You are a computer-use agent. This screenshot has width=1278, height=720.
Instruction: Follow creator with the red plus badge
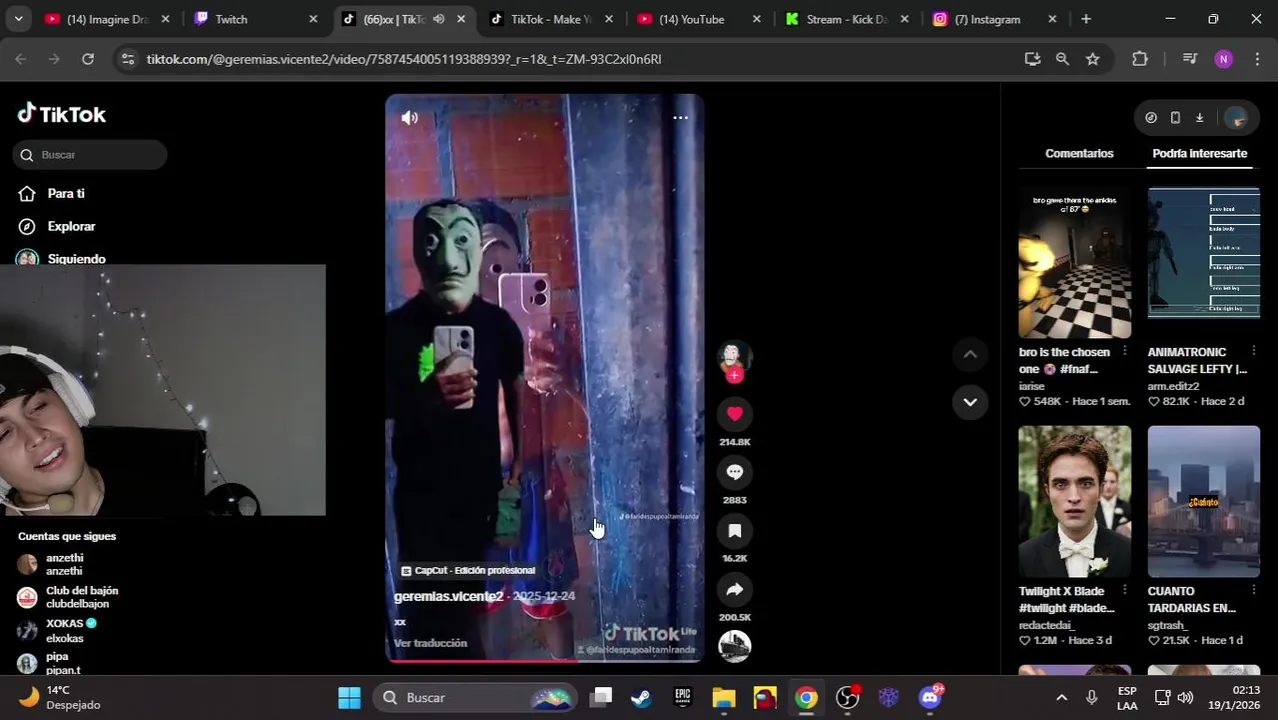tap(734, 375)
